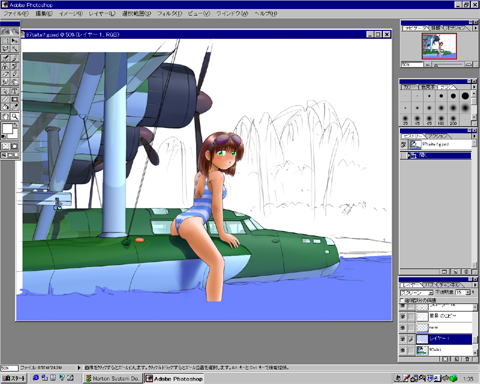Switch to Standard edit mode
The height and width of the screenshot is (384, 480).
pyautogui.click(x=6, y=146)
